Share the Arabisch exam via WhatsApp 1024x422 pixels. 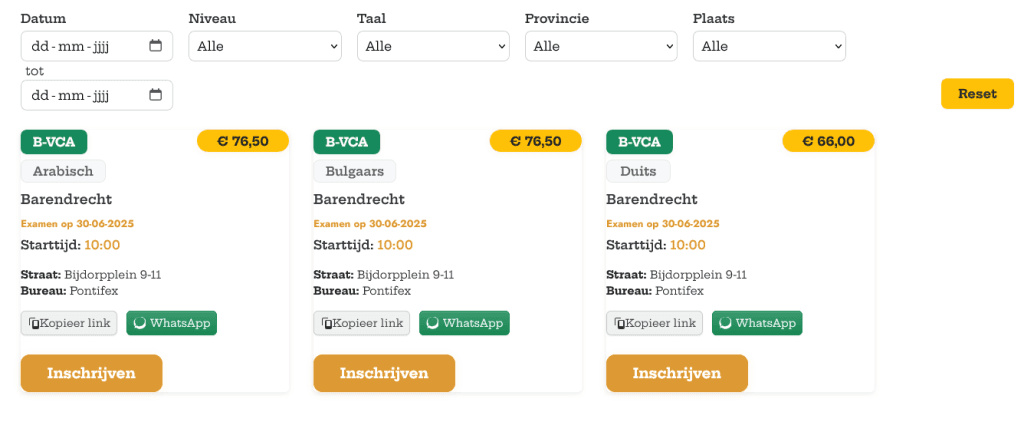(x=171, y=323)
